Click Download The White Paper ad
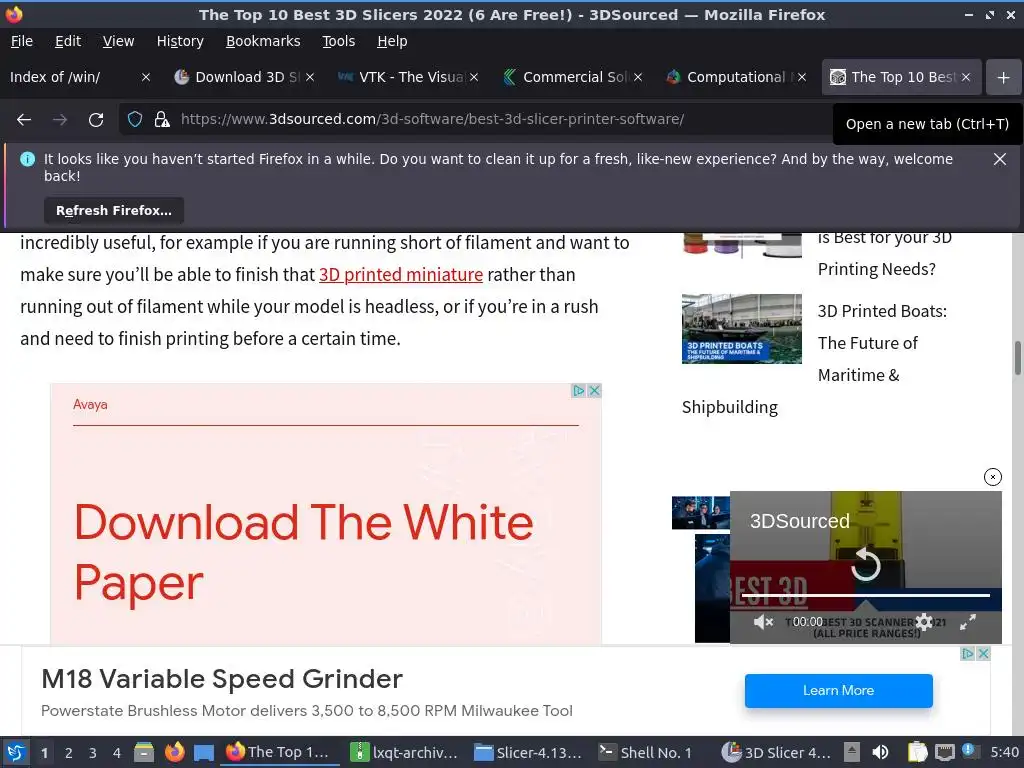Image resolution: width=1024 pixels, height=768 pixels. [303, 552]
